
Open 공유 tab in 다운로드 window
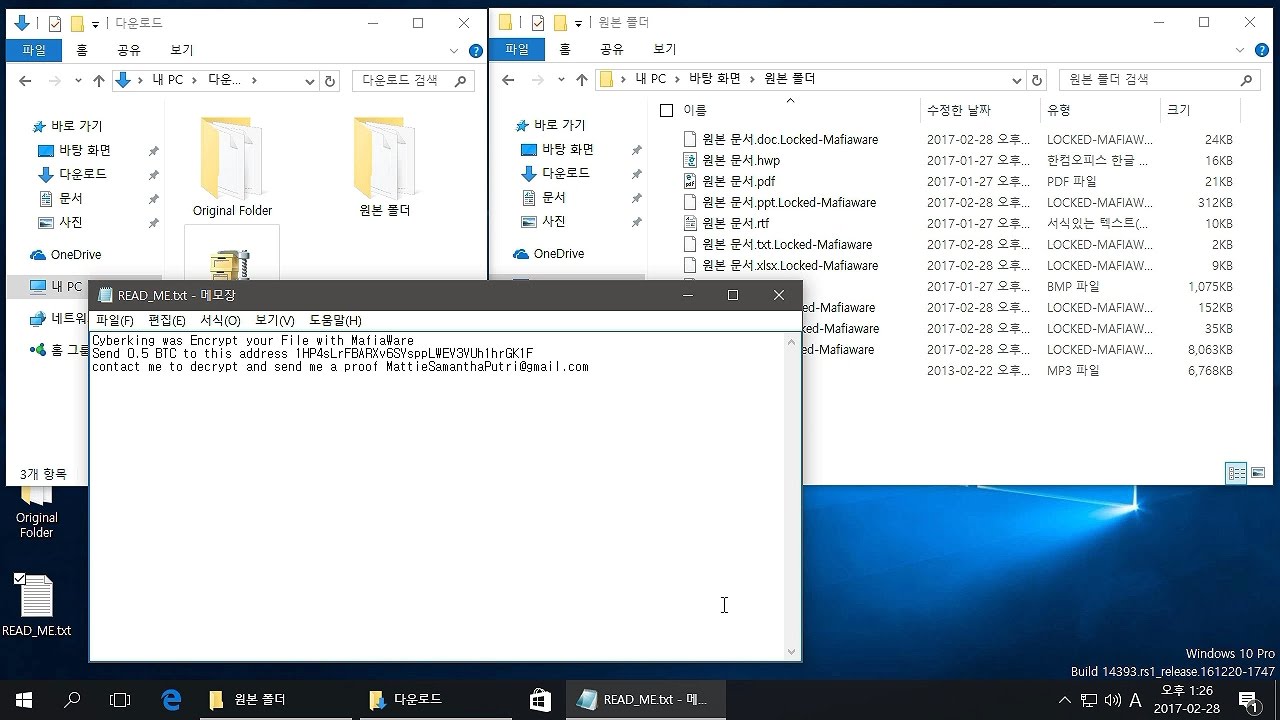click(128, 50)
